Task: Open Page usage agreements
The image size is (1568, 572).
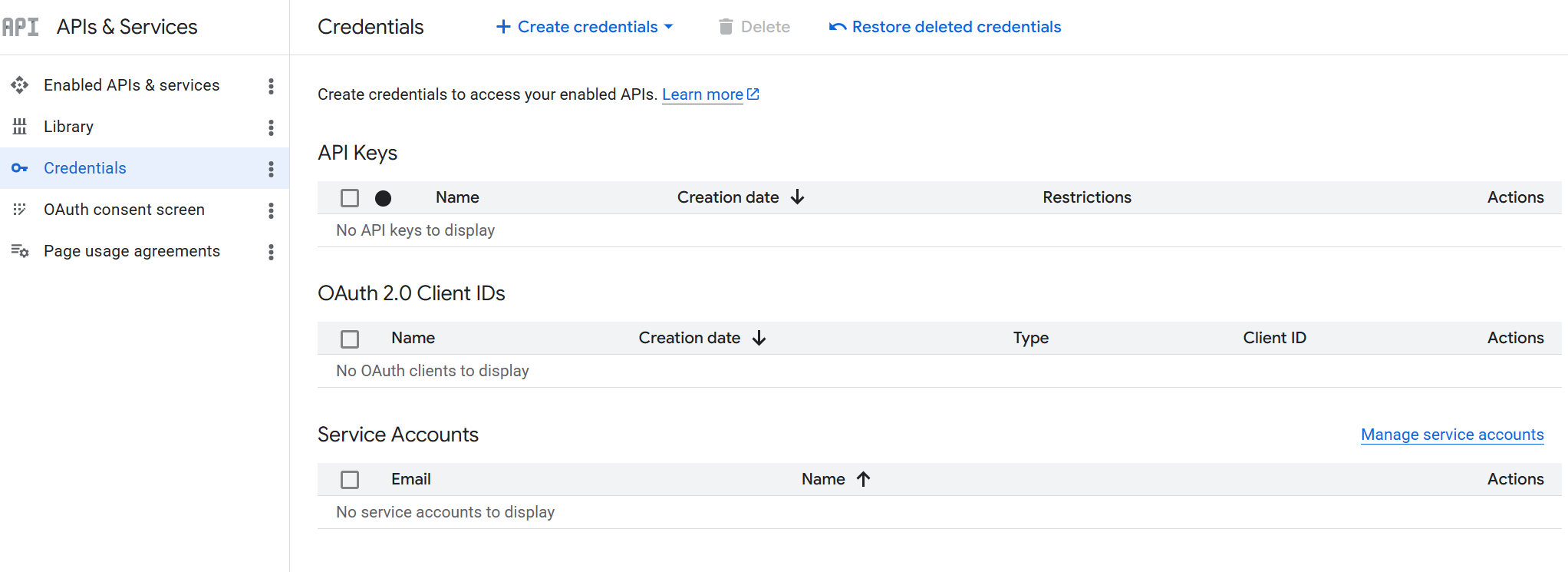Action: (x=132, y=251)
